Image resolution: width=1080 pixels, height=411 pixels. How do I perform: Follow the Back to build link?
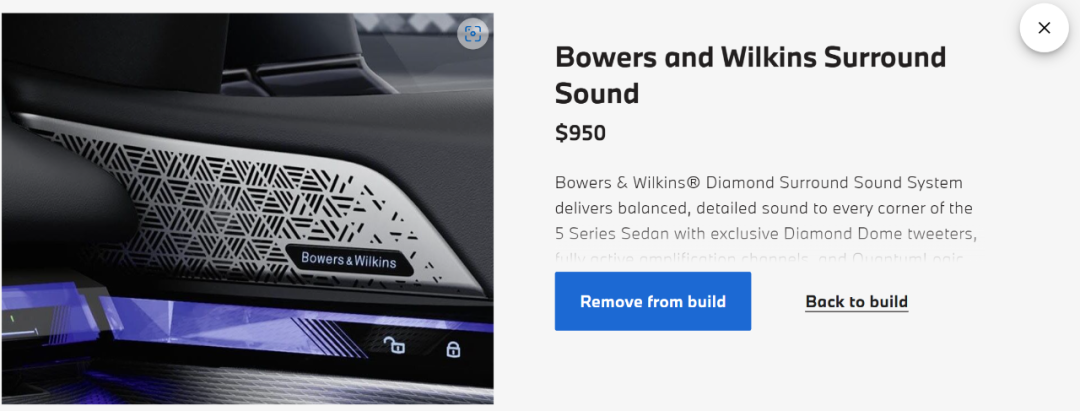tap(856, 302)
